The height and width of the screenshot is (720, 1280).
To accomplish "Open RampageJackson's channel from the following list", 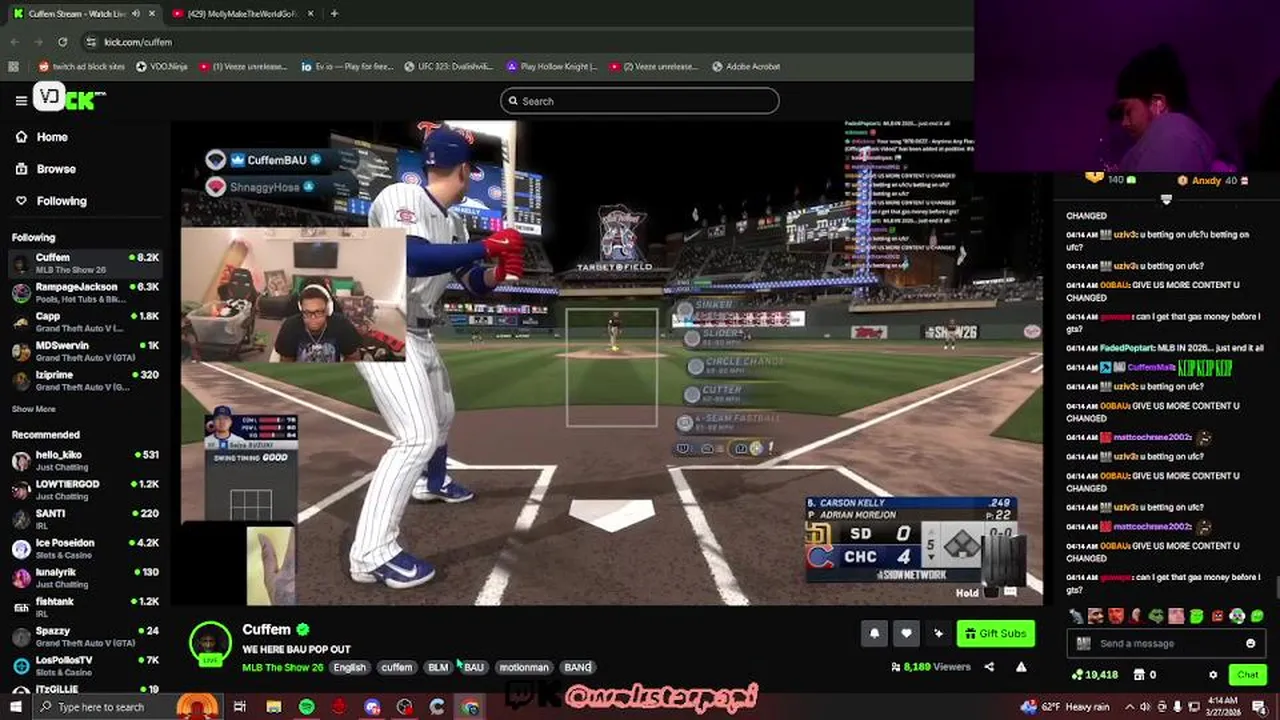I will pyautogui.click(x=85, y=292).
